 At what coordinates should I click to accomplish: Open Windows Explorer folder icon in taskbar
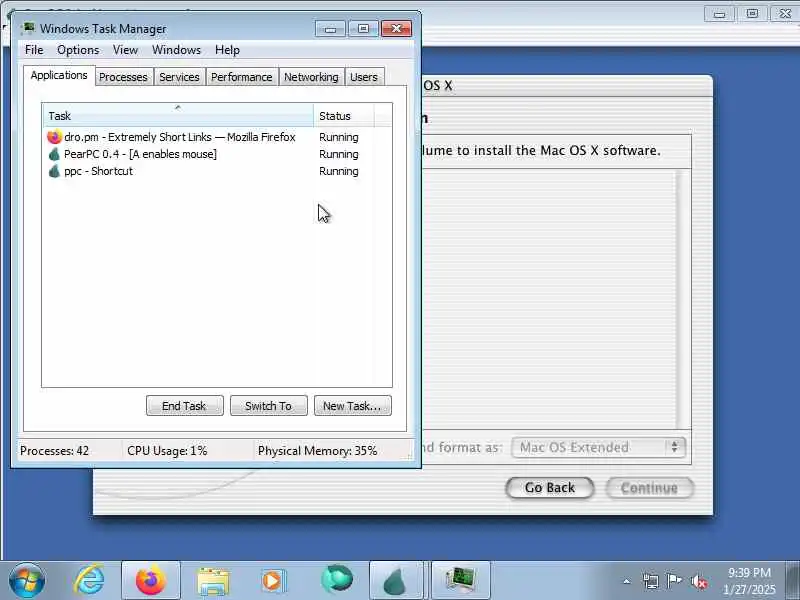pos(213,581)
